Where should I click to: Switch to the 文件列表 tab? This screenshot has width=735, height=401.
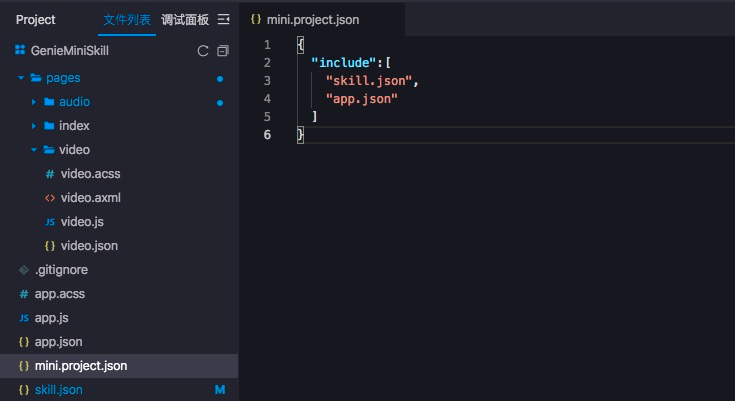[x=129, y=19]
